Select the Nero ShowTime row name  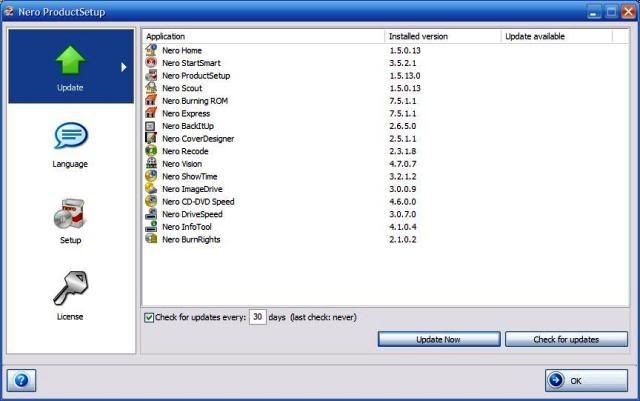tap(190, 176)
